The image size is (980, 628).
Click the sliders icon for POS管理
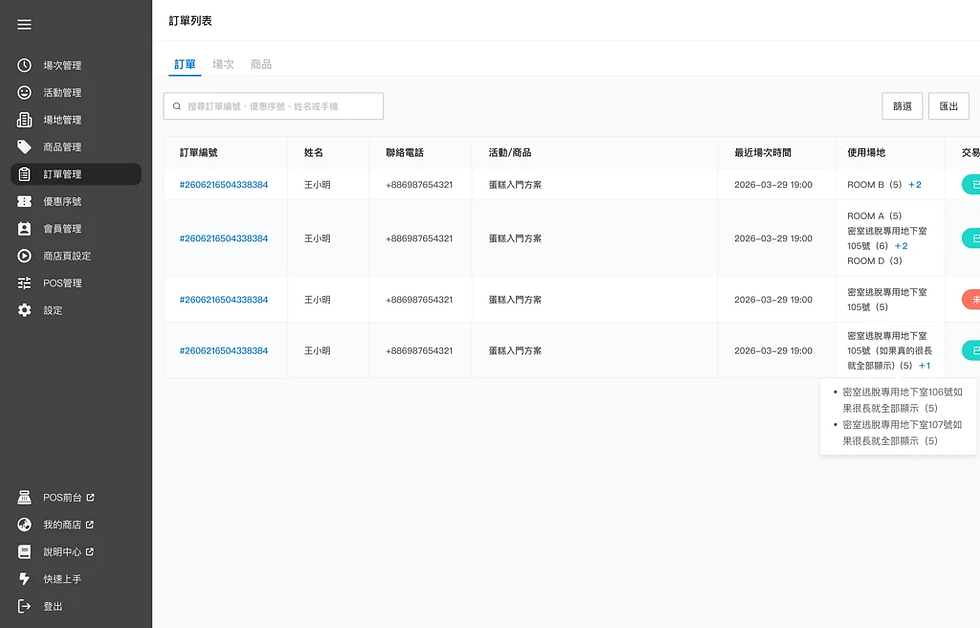[24, 283]
